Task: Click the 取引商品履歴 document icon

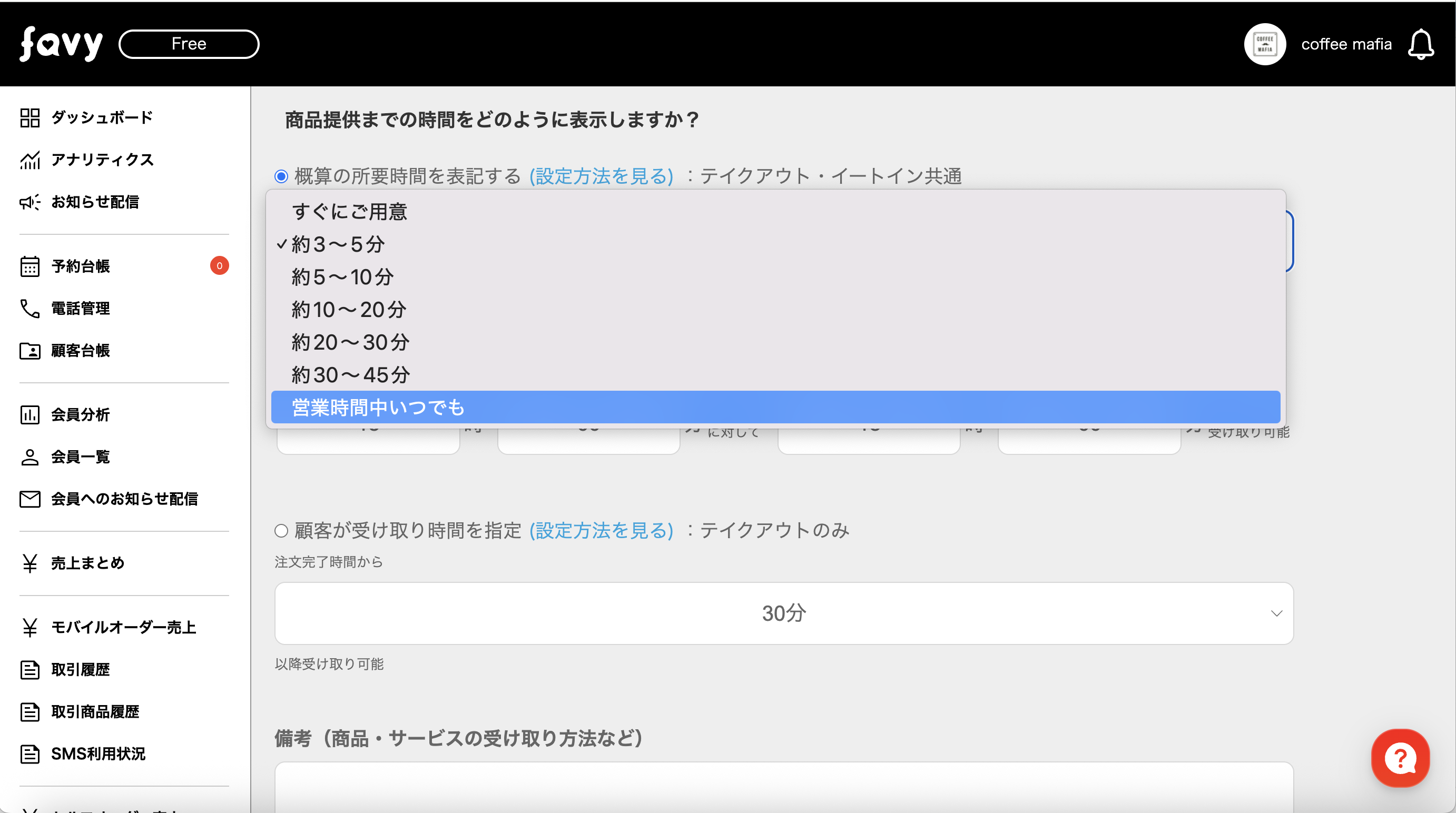Action: click(x=29, y=712)
